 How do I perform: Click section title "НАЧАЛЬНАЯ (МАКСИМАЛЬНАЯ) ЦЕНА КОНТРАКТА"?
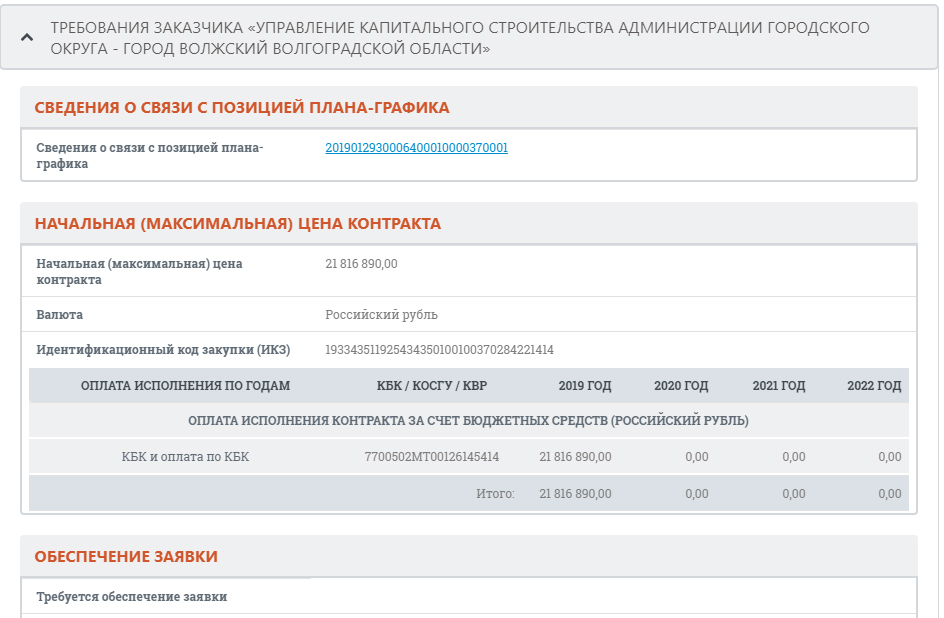click(x=238, y=224)
